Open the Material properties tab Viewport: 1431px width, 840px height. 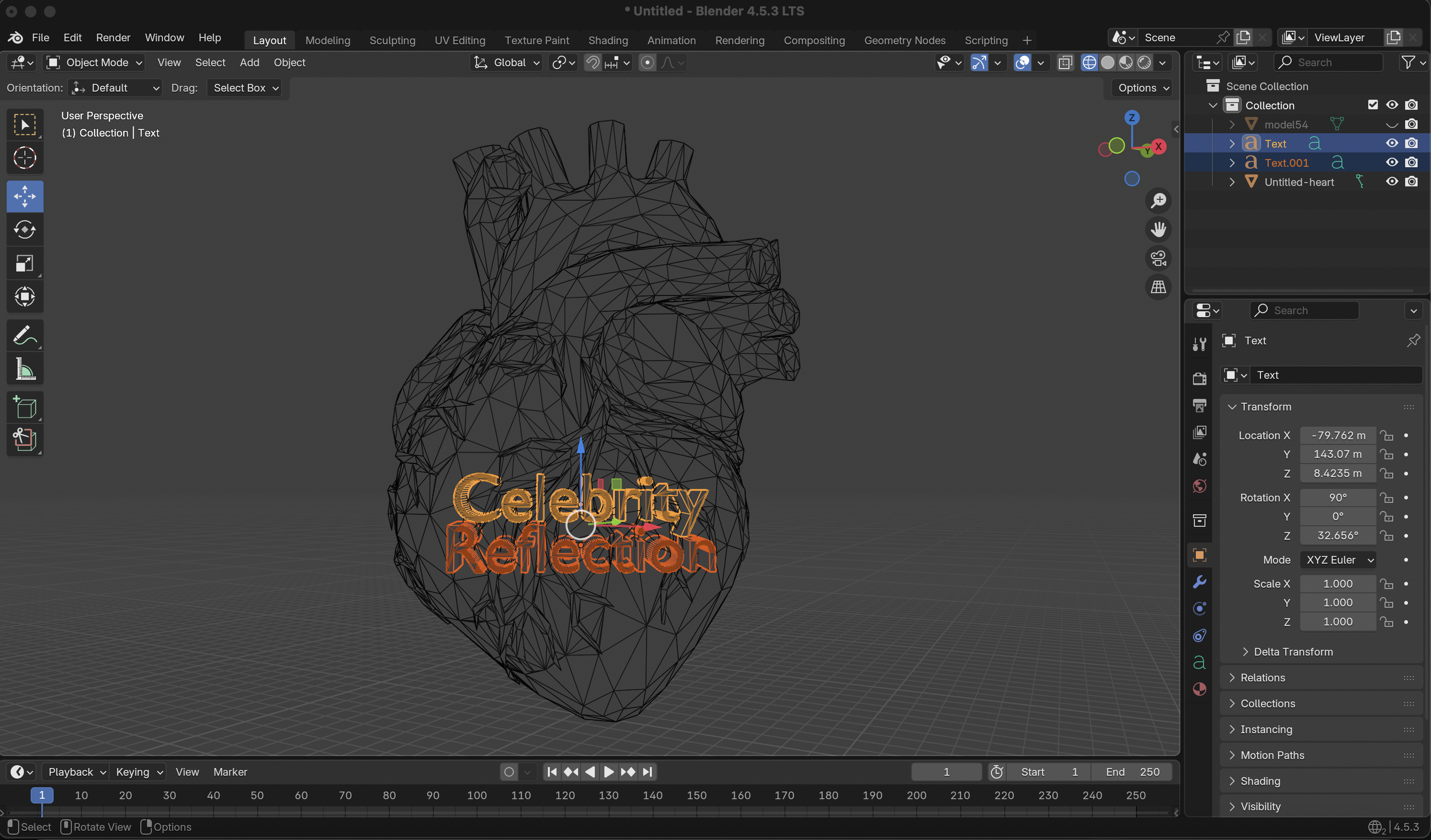tap(1199, 689)
